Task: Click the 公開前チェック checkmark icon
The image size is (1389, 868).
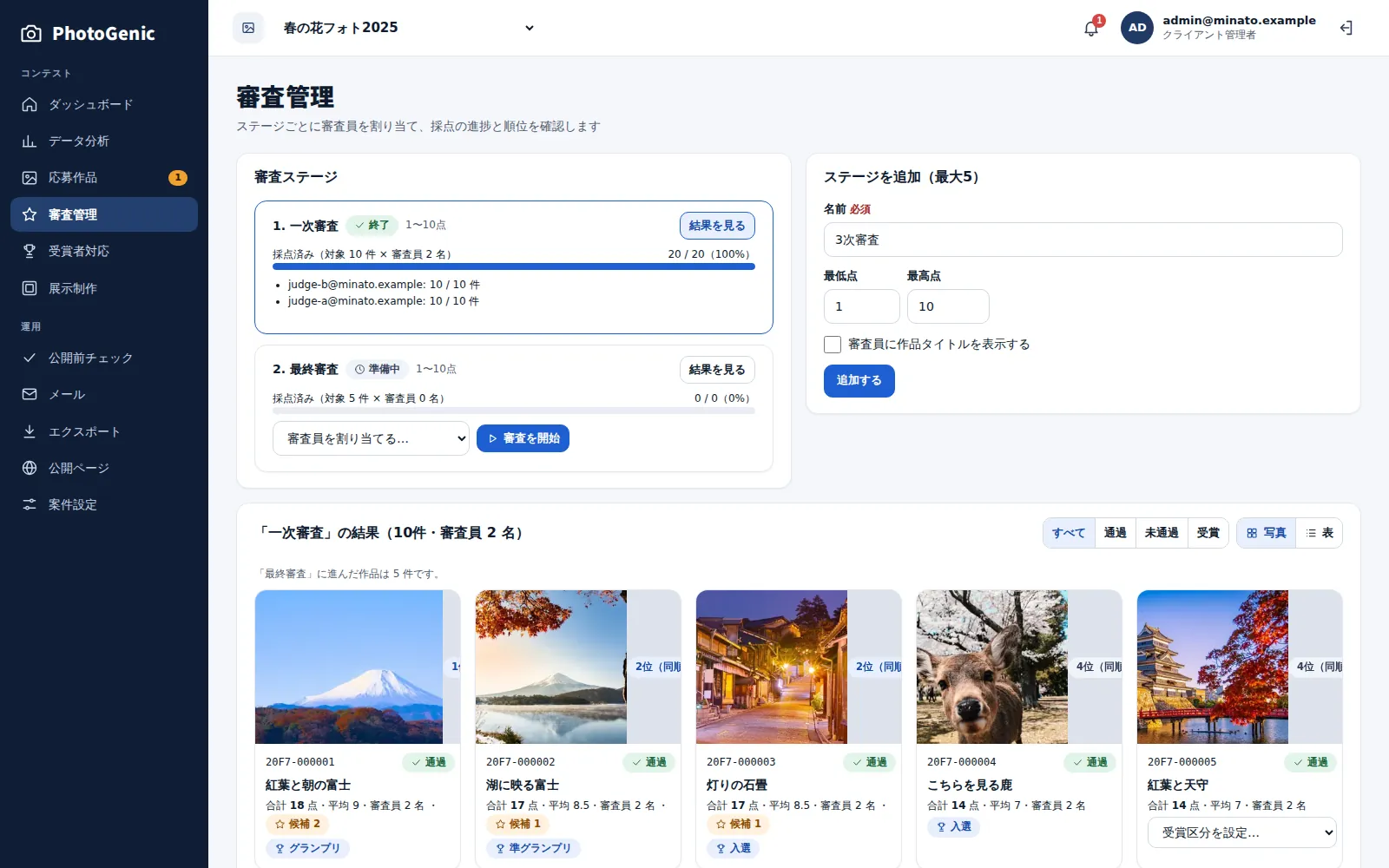Action: pos(30,358)
